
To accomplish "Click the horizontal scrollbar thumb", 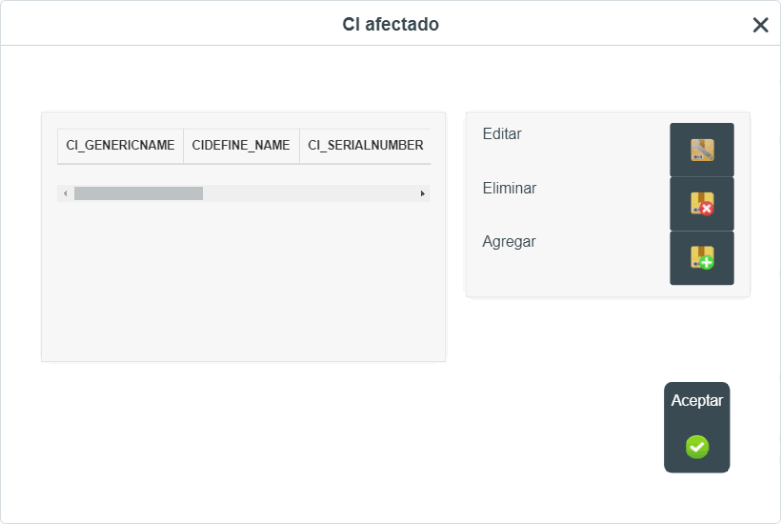I will [138, 193].
